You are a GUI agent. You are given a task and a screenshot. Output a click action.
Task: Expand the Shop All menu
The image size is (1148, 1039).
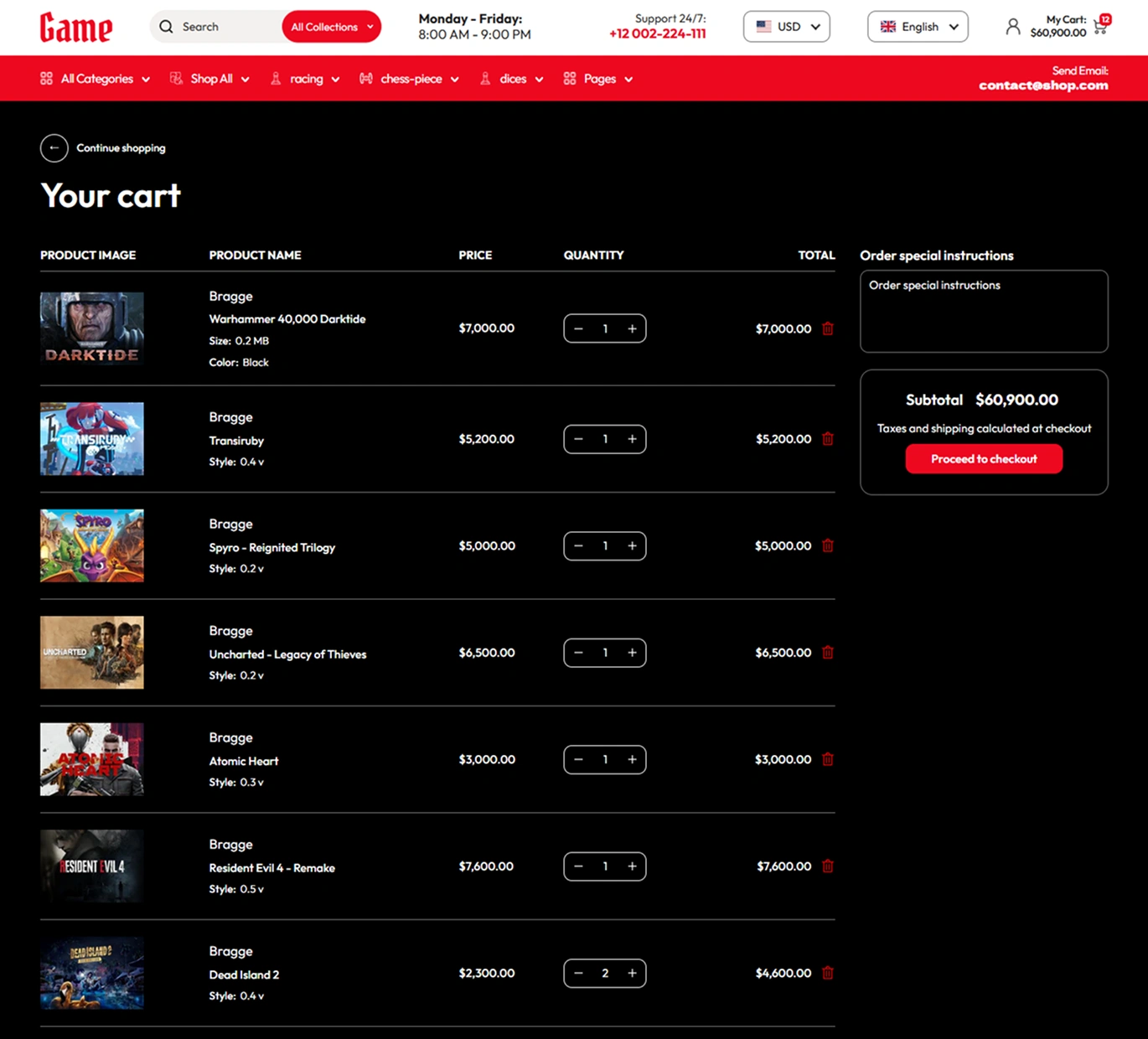(210, 79)
